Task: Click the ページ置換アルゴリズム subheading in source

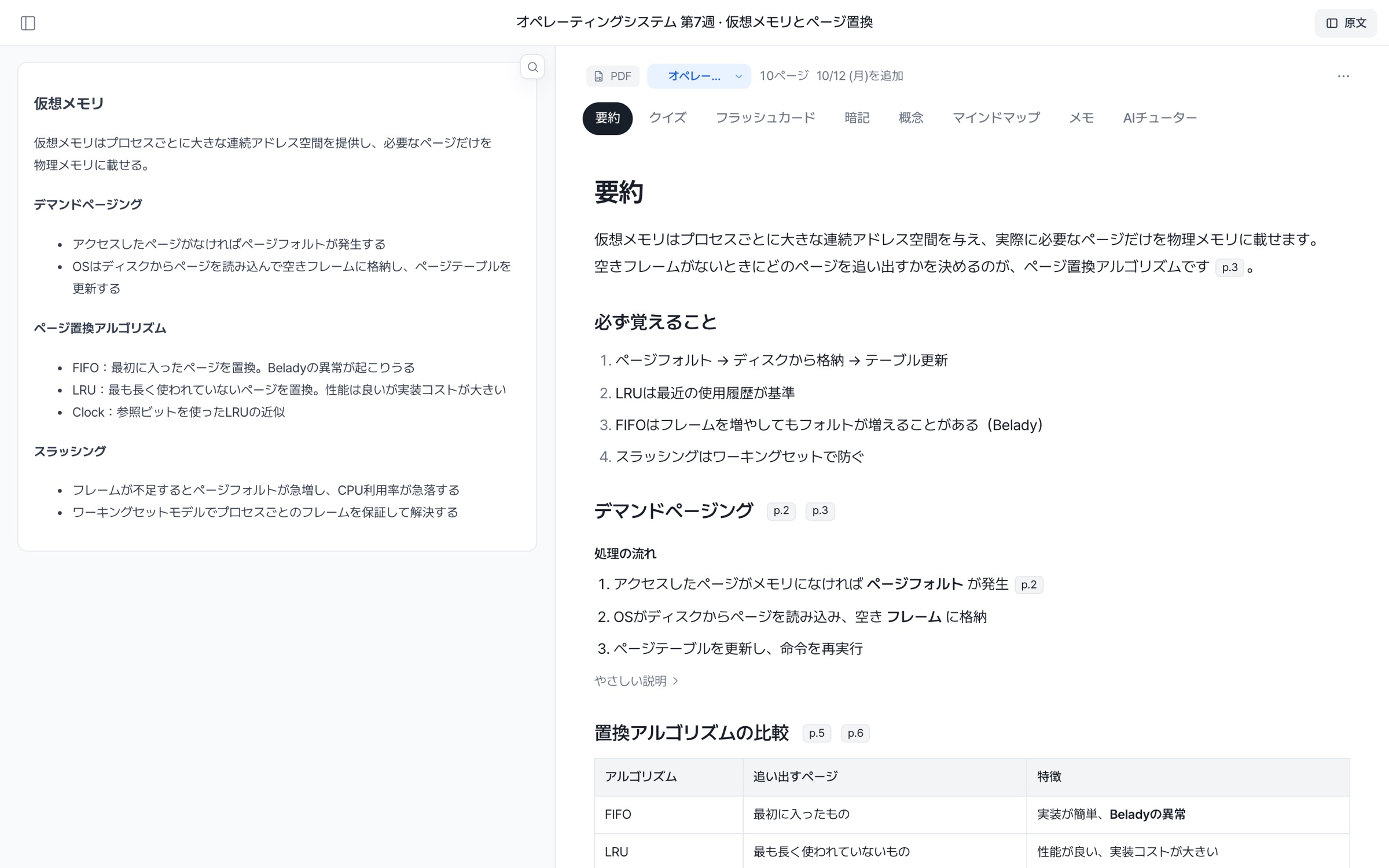Action: click(x=100, y=328)
